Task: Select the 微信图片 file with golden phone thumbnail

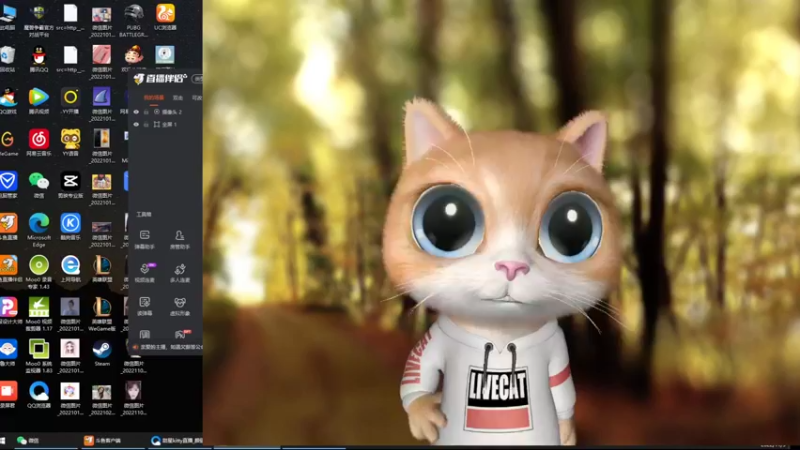Action: [x=102, y=146]
